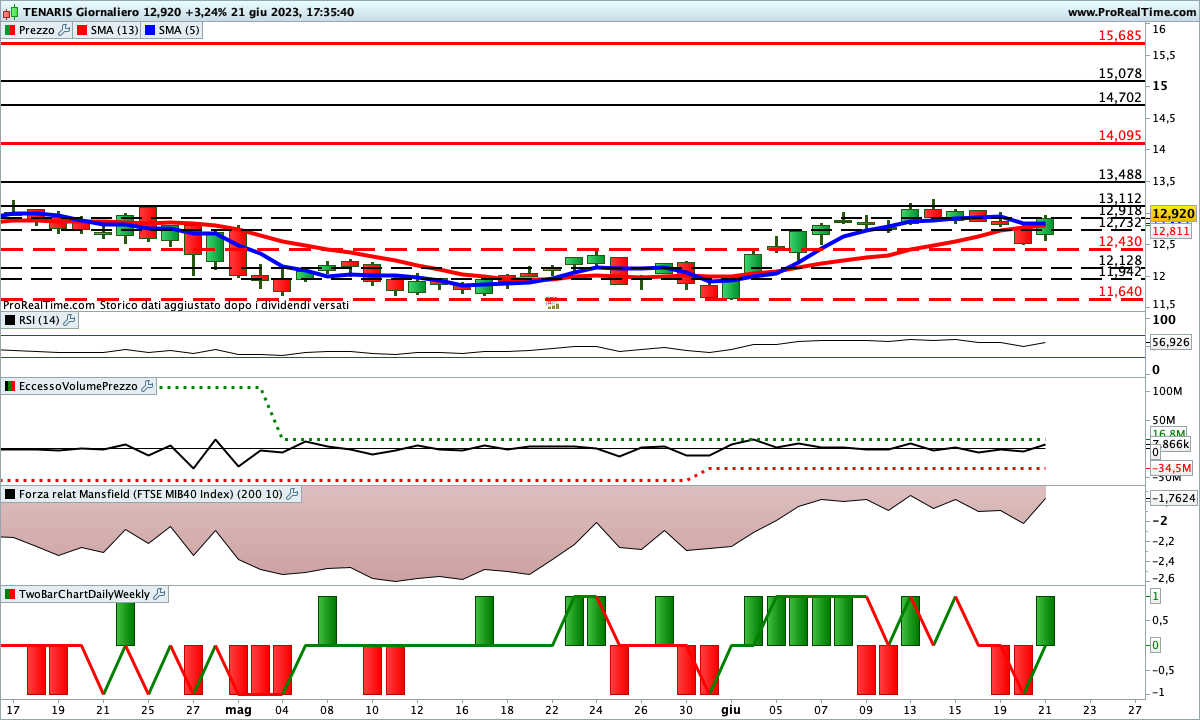Open EccessoVolumePrezzo settings wrench
The image size is (1200, 720).
click(x=148, y=385)
